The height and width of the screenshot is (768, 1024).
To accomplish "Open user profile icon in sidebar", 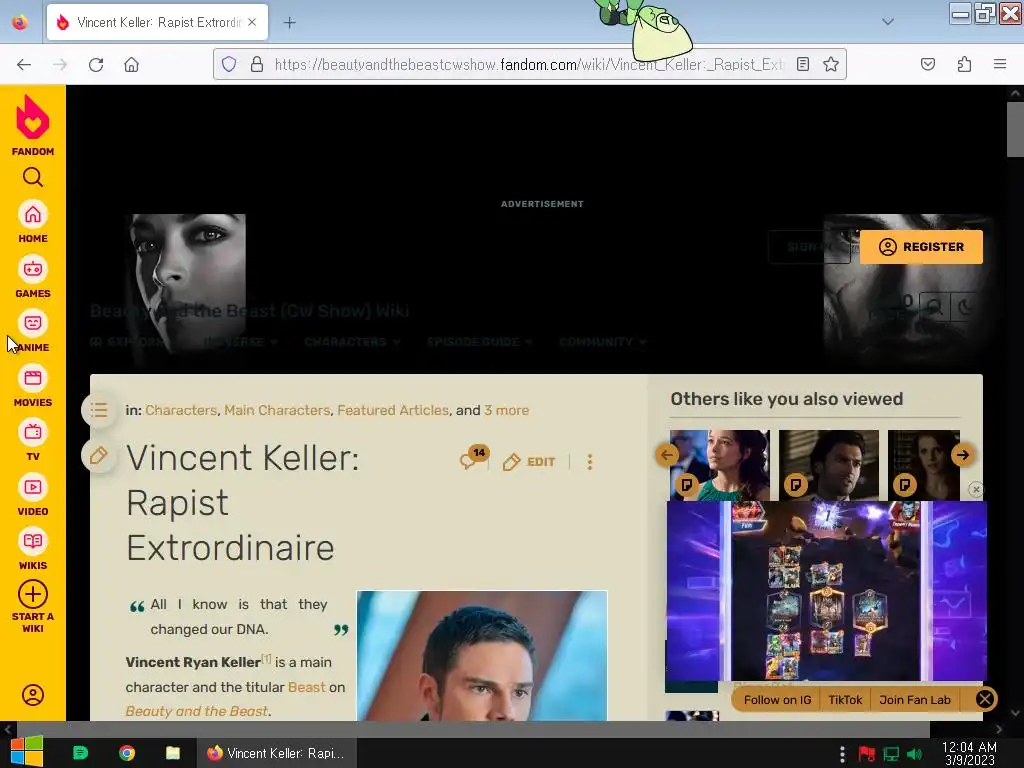I will [33, 695].
